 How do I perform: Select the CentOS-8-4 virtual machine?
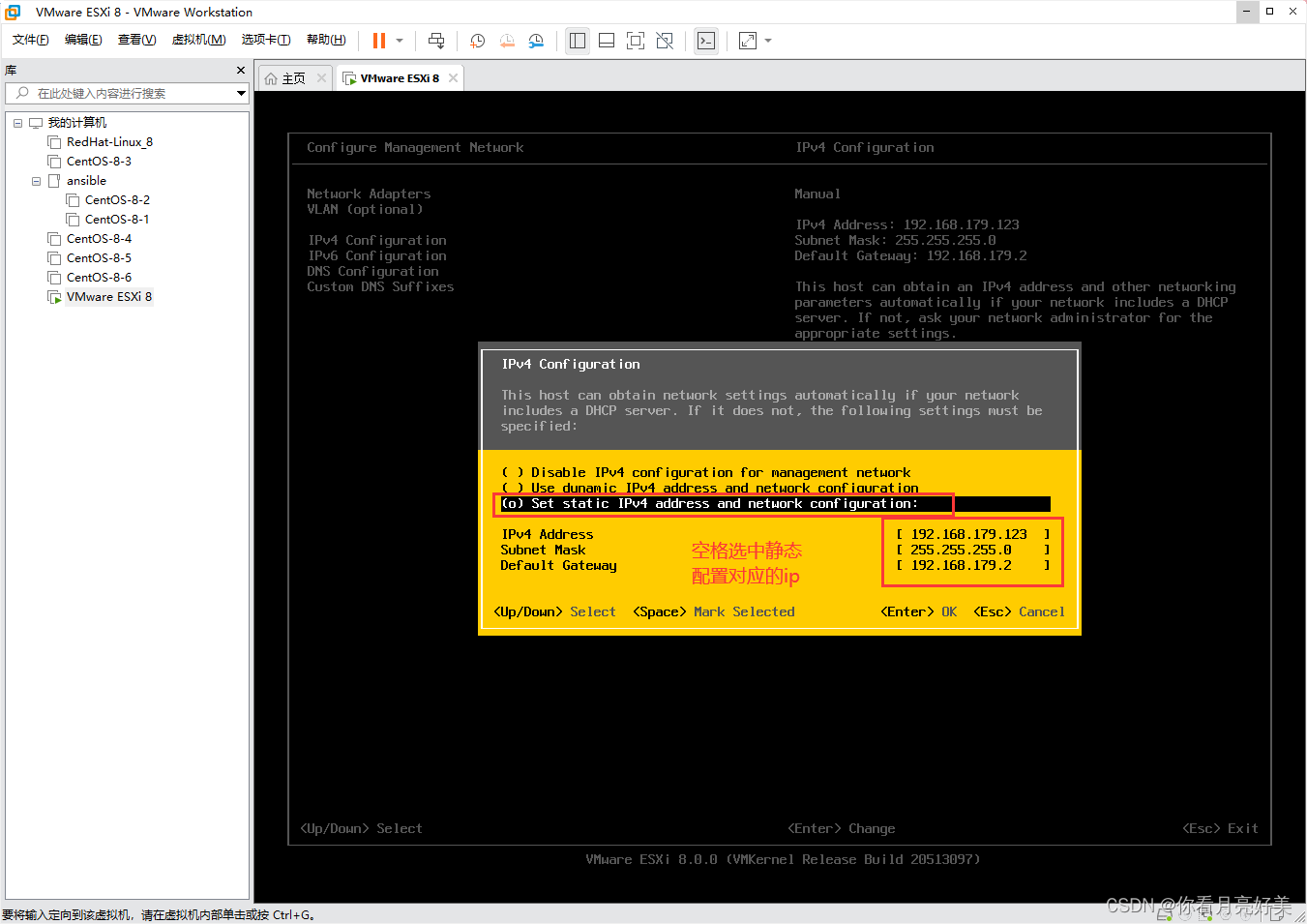click(99, 239)
